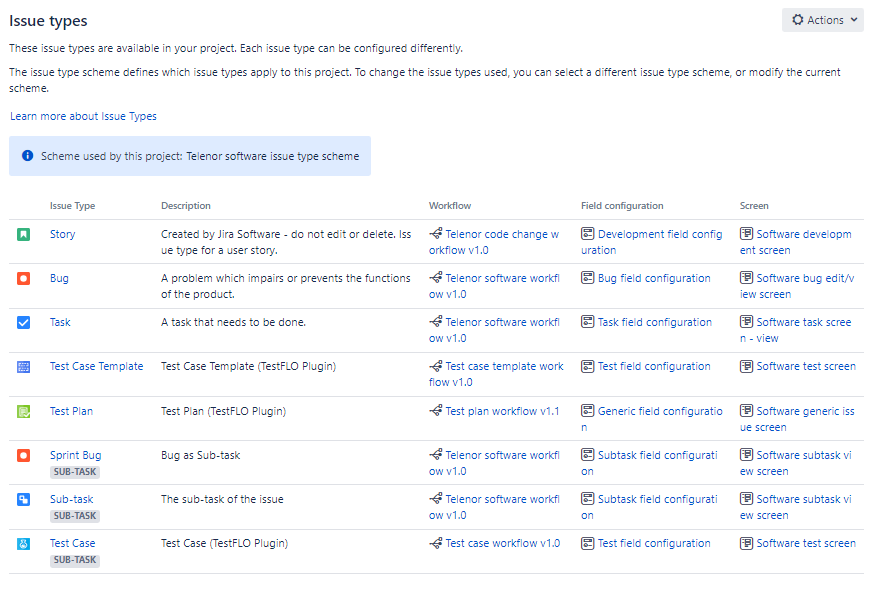Open Test plan workflow v1.1

[502, 411]
